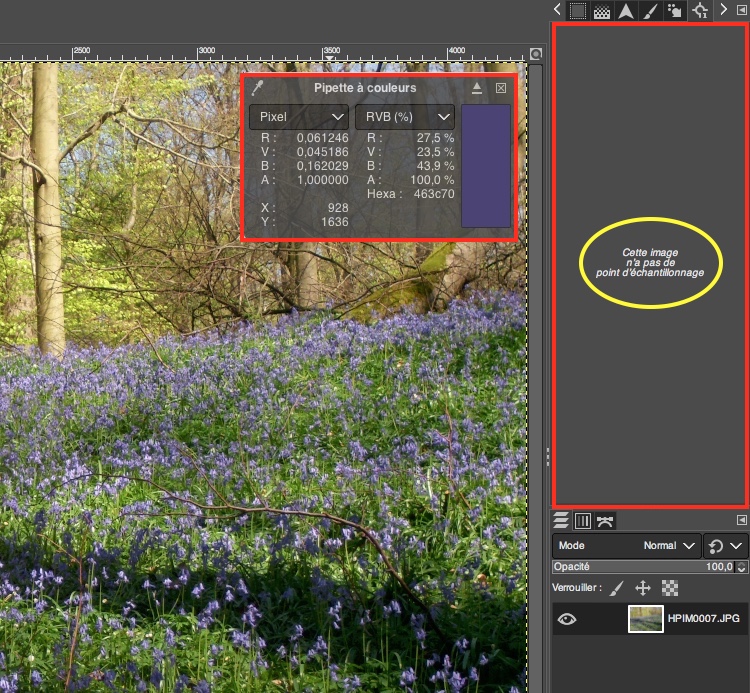The width and height of the screenshot is (750, 693).
Task: Toggle visibility of HPIM0007.JPG layer
Action: coord(567,619)
